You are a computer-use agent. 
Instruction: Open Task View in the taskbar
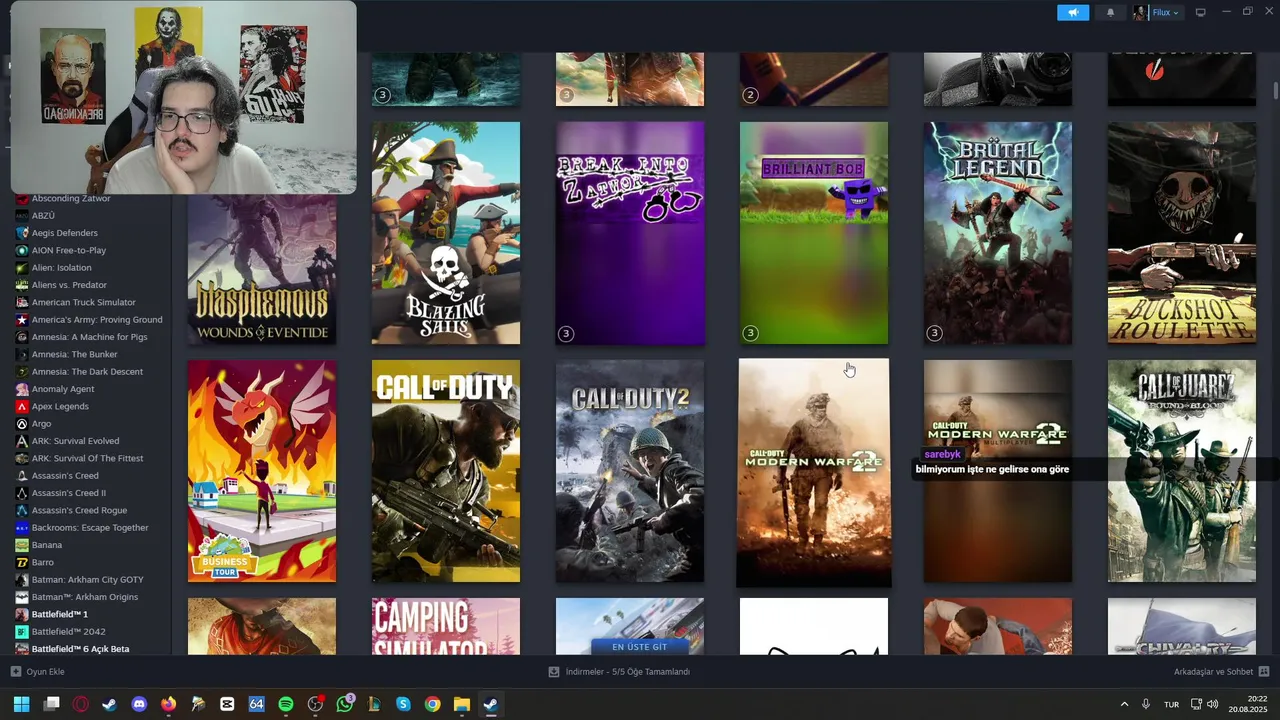tap(51, 704)
